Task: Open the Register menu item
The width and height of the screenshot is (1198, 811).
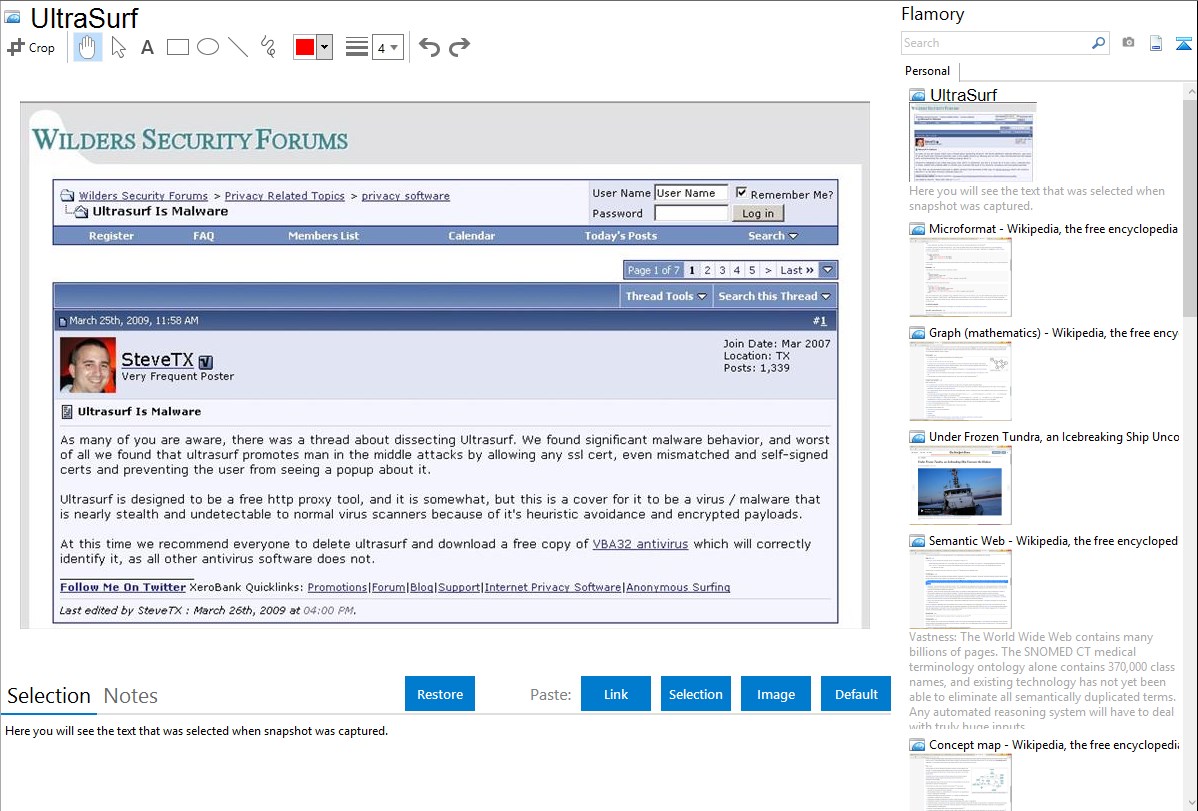Action: pos(112,235)
